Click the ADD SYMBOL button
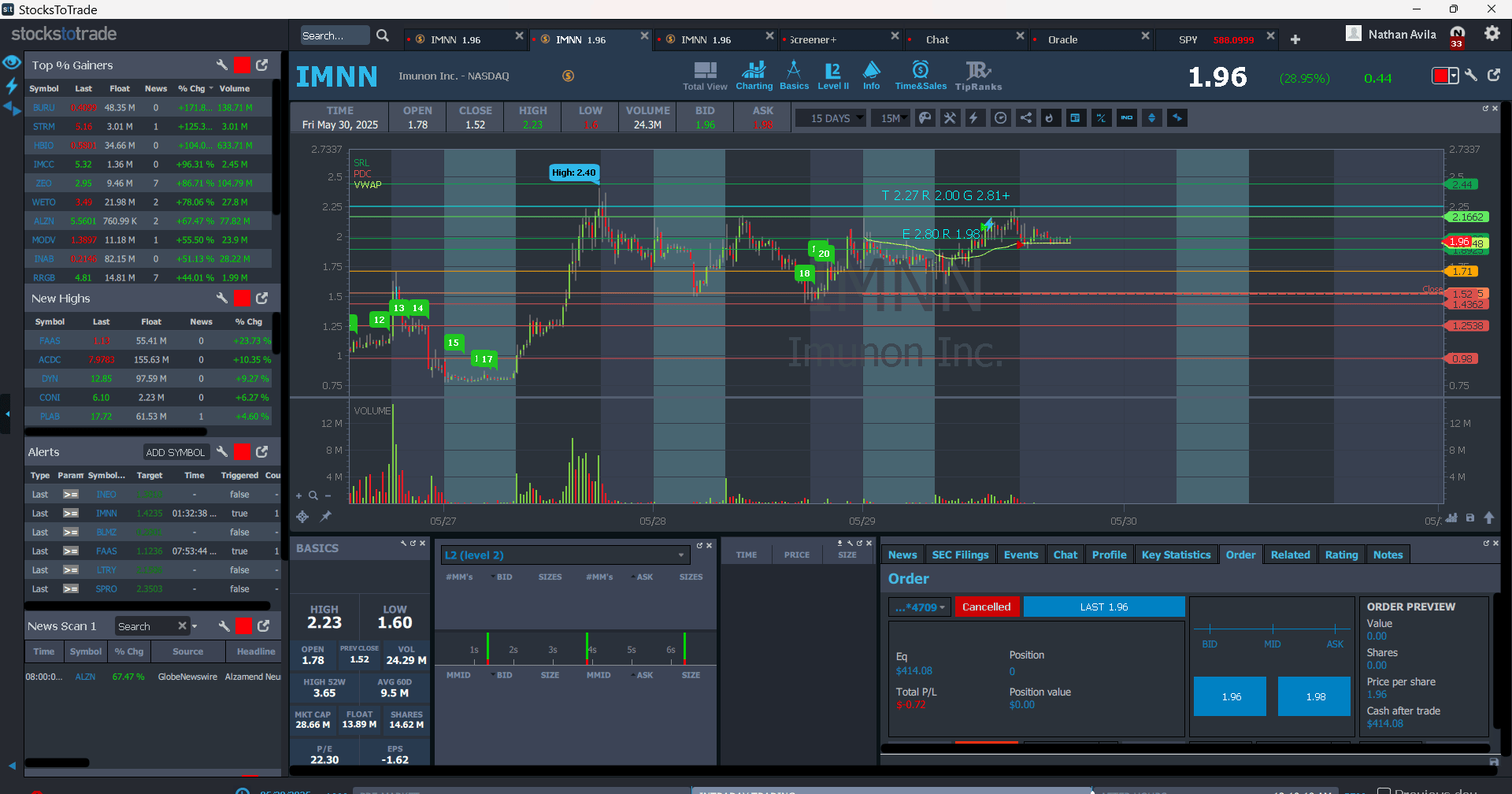Screen dimensions: 1512x794 coord(176,452)
